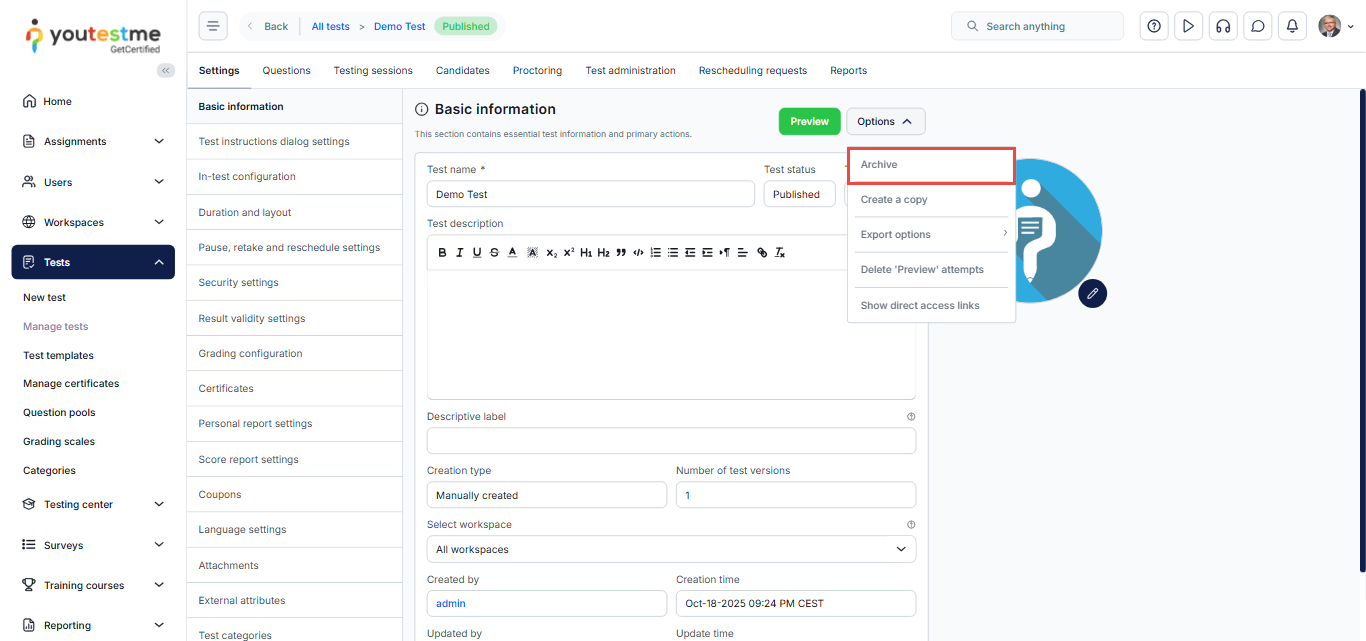Toggle underline formatting in description editor

click(477, 253)
